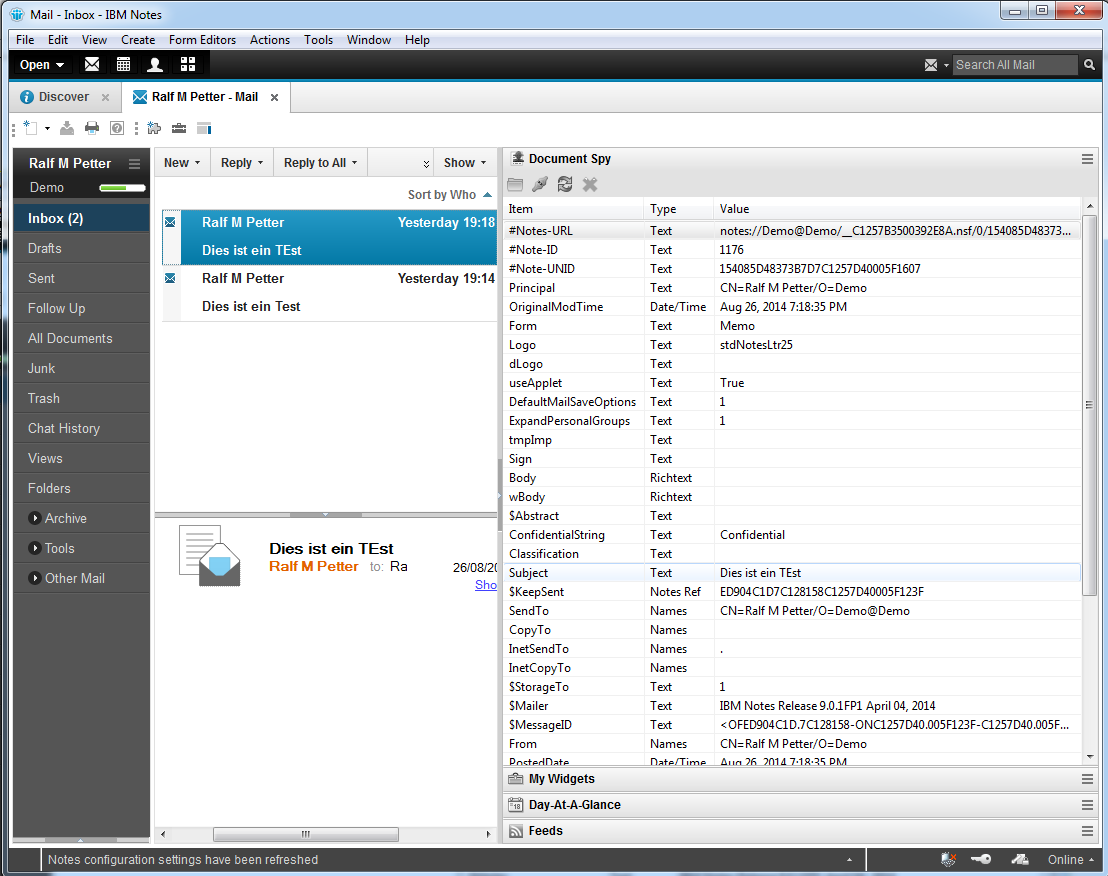Click the mail quota usage bar under Demo
The image size is (1108, 876).
(122, 188)
